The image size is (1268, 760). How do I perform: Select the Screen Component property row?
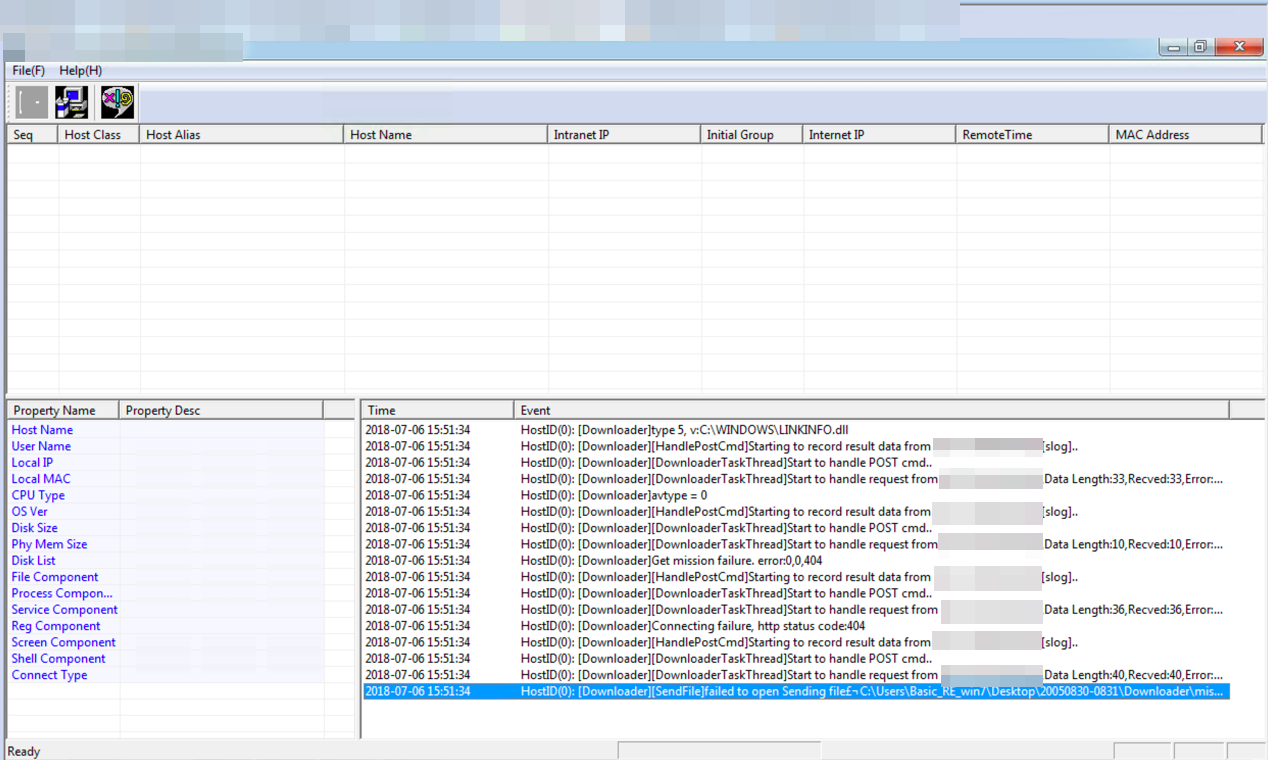click(63, 642)
